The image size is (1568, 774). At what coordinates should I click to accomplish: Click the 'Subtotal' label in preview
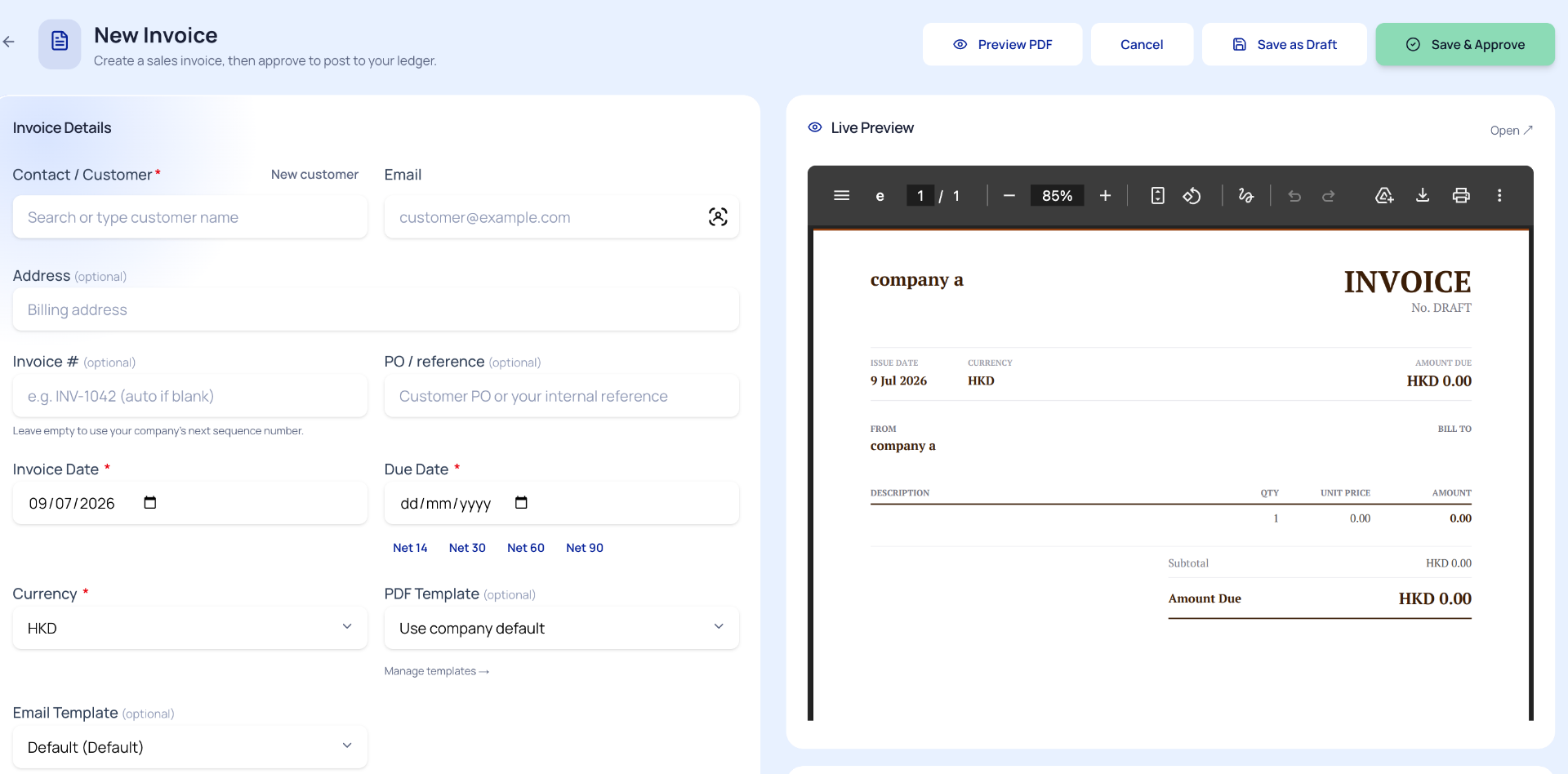[1188, 563]
